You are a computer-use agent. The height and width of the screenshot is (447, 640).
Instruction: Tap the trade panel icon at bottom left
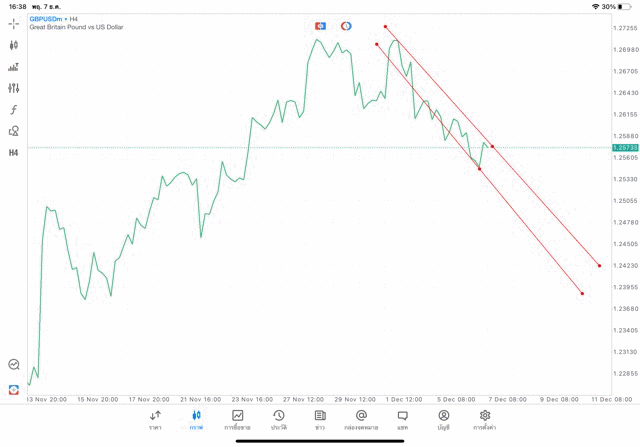[14, 389]
